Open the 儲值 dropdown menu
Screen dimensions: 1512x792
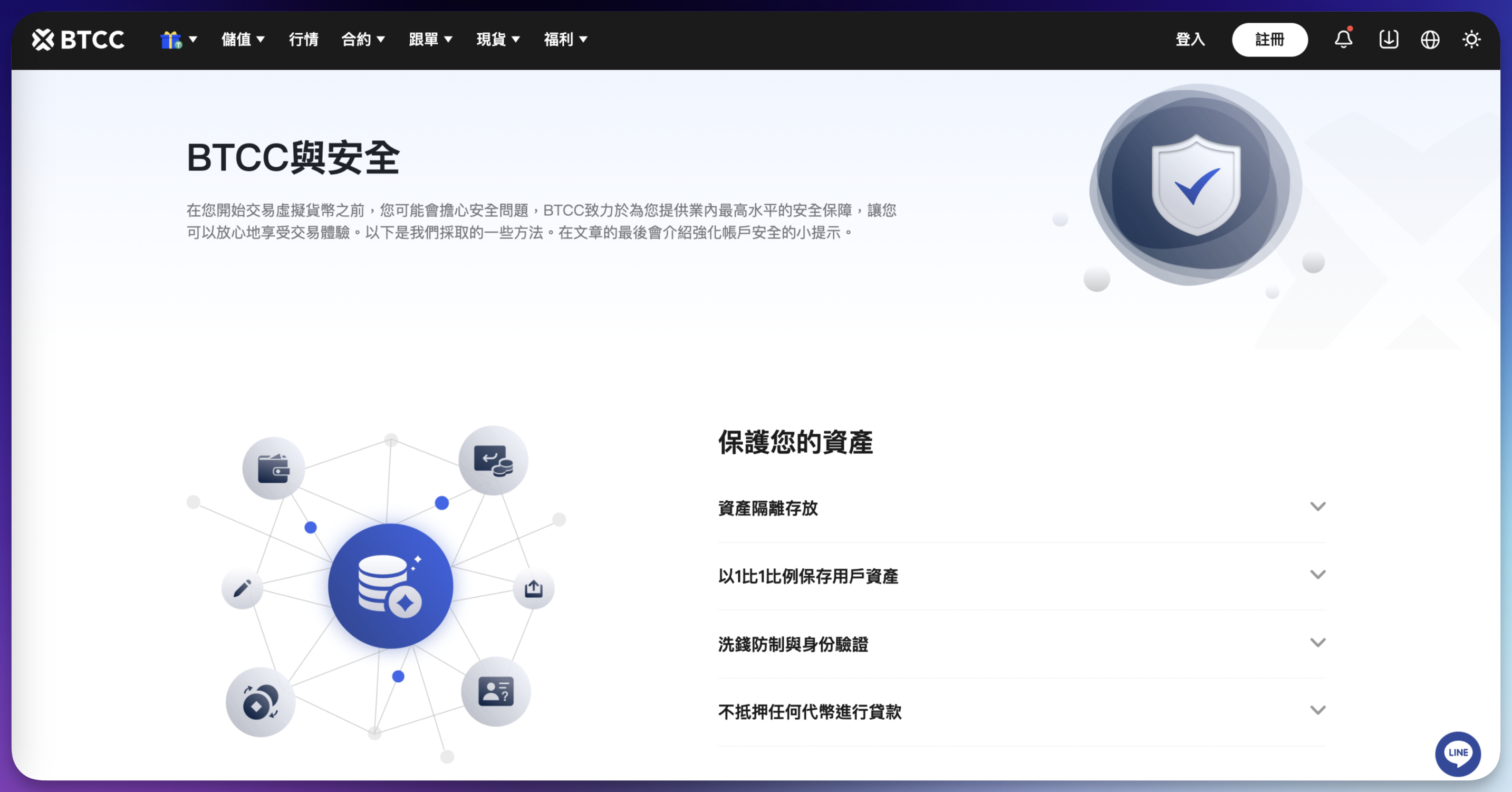[x=243, y=40]
